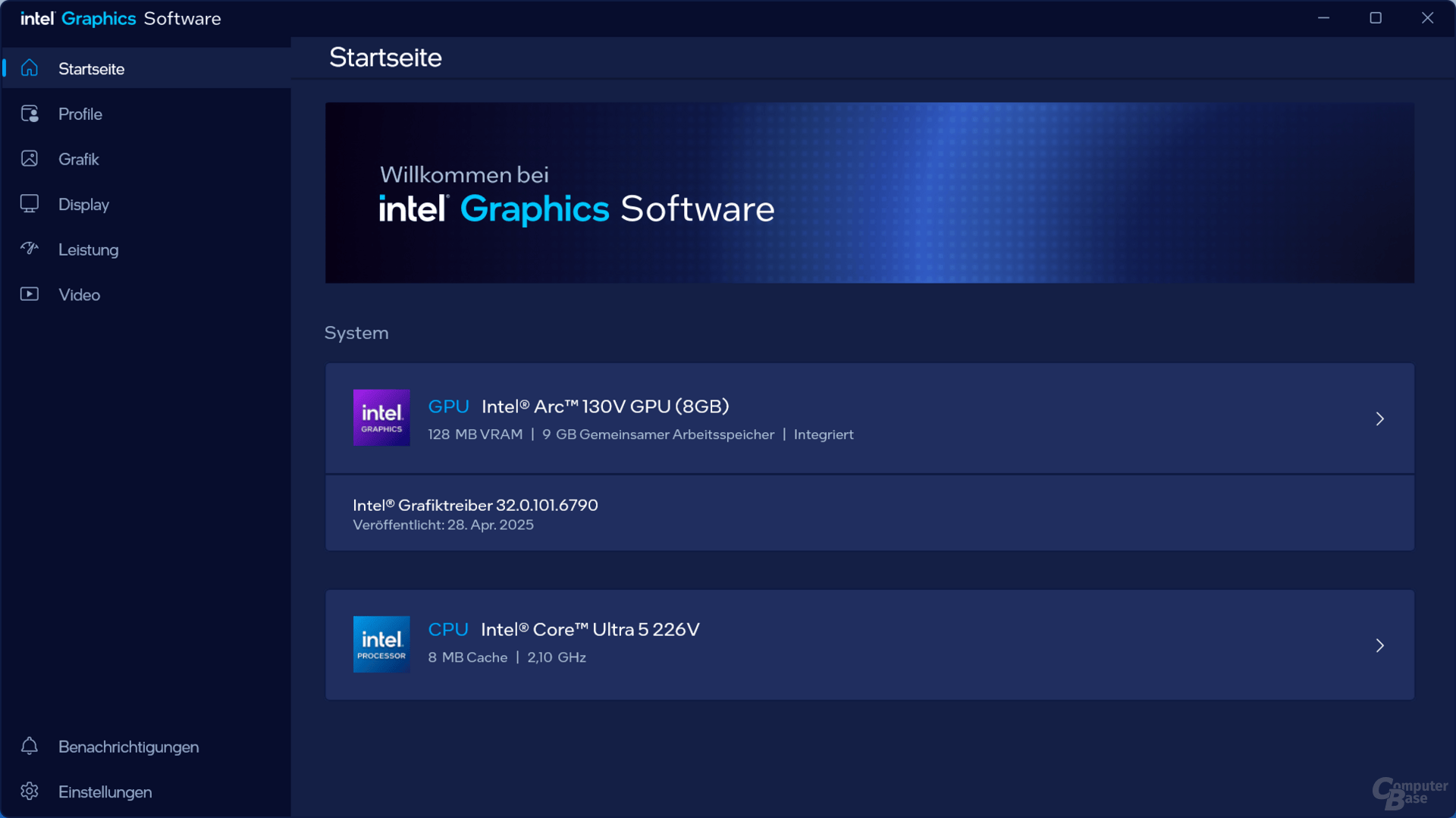Open the Leistung section

(146, 249)
